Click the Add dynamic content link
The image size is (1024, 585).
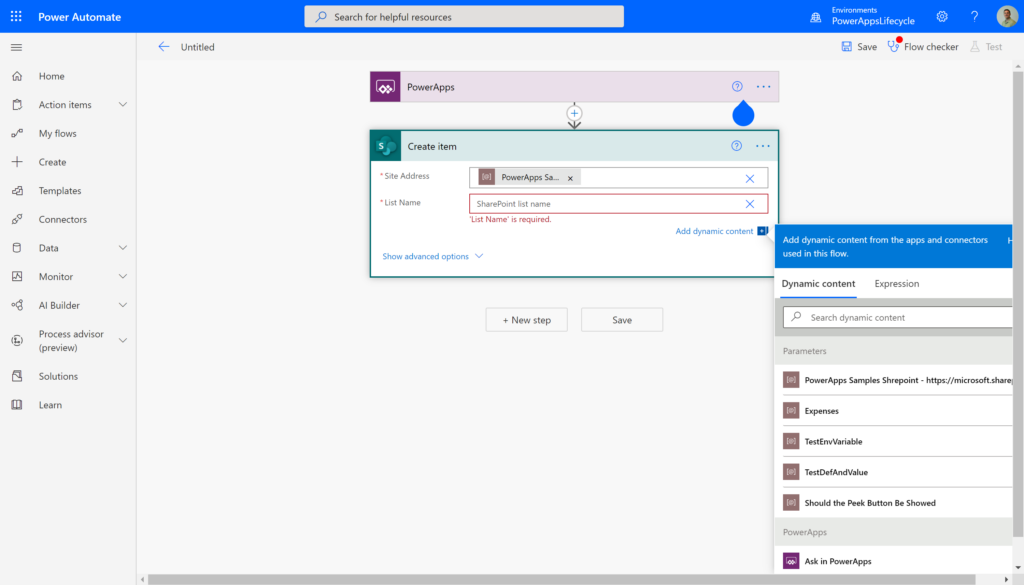714,231
